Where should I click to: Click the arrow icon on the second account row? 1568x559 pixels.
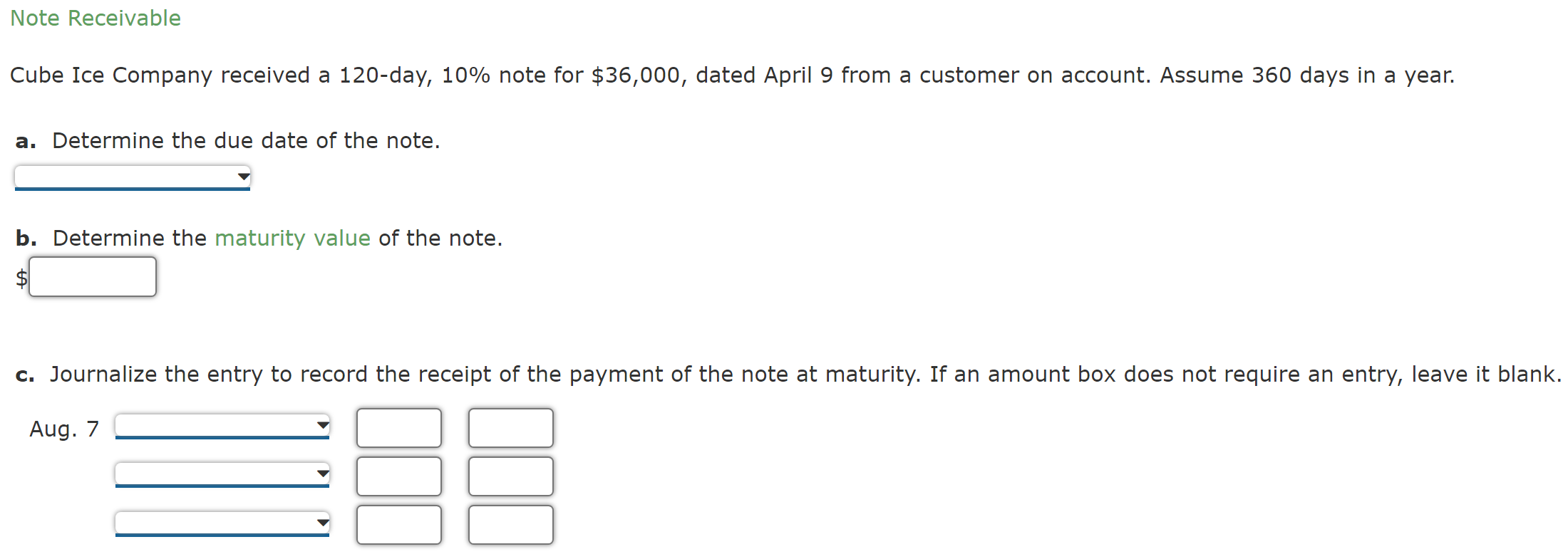click(x=322, y=472)
